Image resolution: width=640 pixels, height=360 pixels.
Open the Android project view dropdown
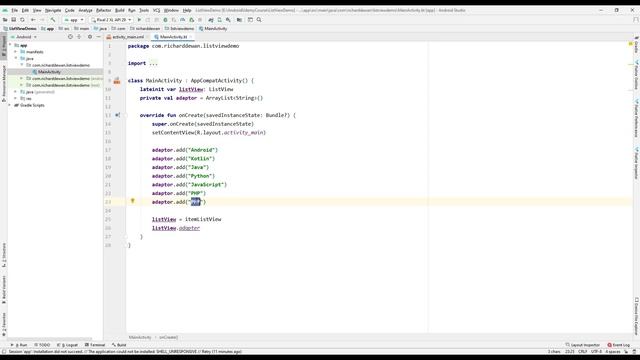(24, 37)
